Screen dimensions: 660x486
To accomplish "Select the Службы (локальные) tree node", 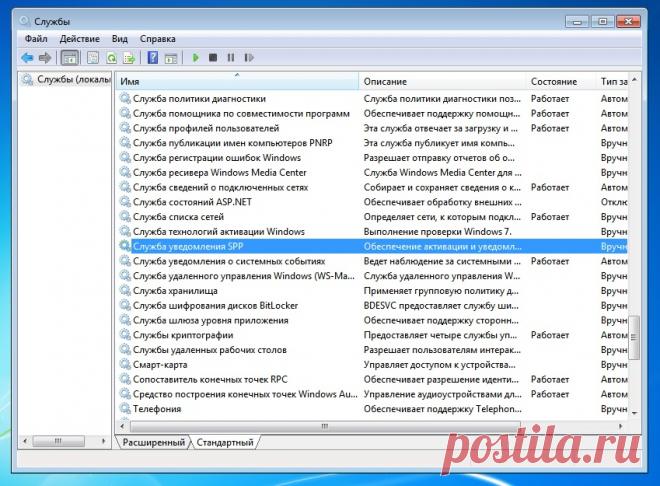I will 67,79.
